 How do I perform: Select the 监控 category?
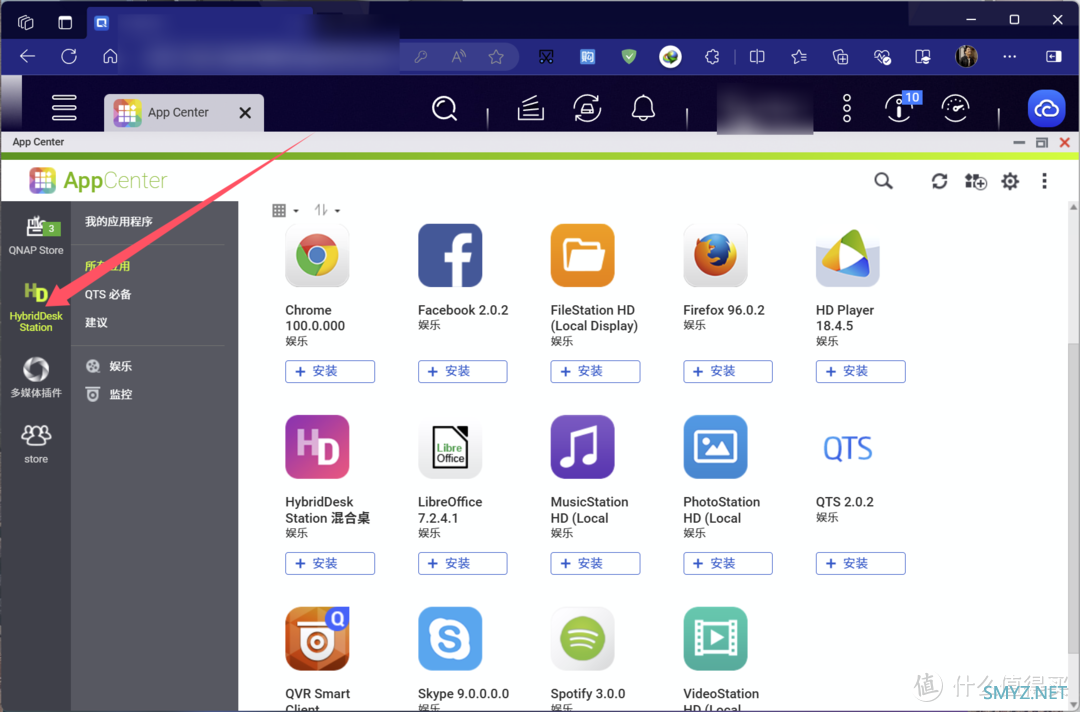109,394
